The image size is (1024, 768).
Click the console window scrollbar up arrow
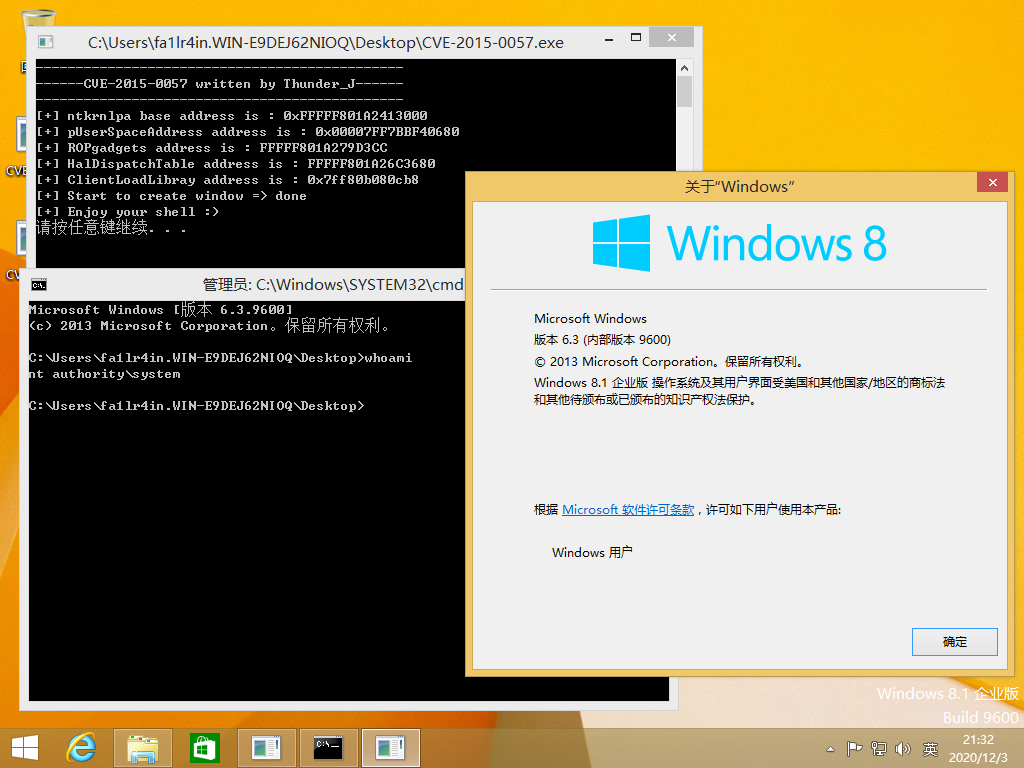[685, 68]
